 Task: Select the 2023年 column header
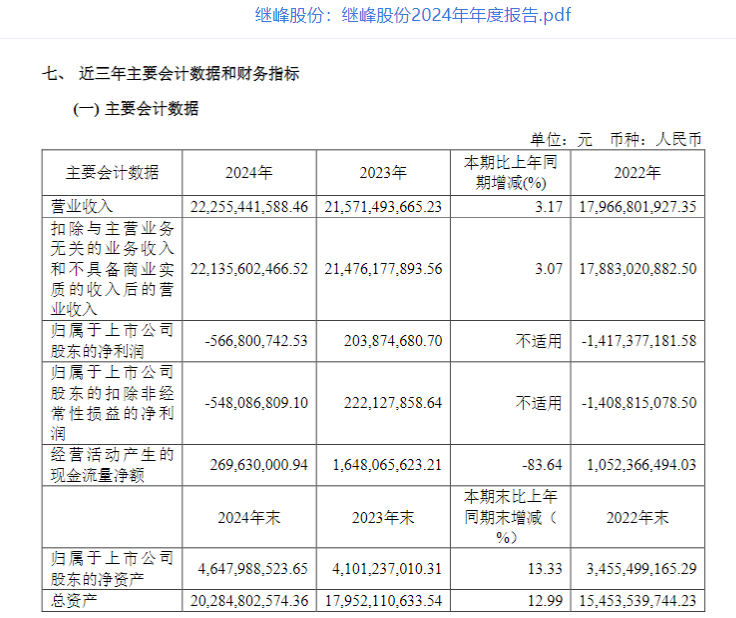(x=383, y=173)
